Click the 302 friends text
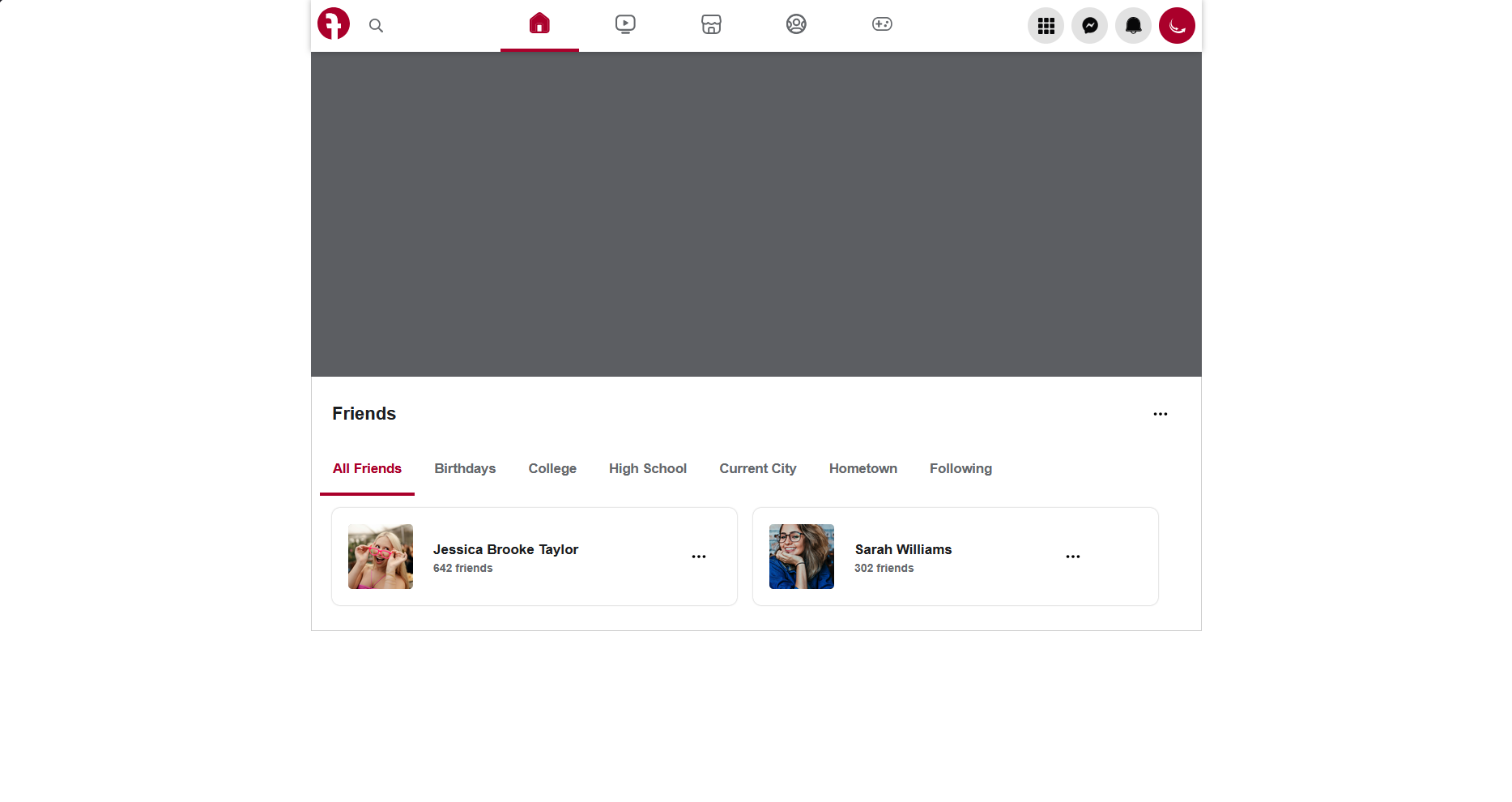1512x802 pixels. pos(884,568)
